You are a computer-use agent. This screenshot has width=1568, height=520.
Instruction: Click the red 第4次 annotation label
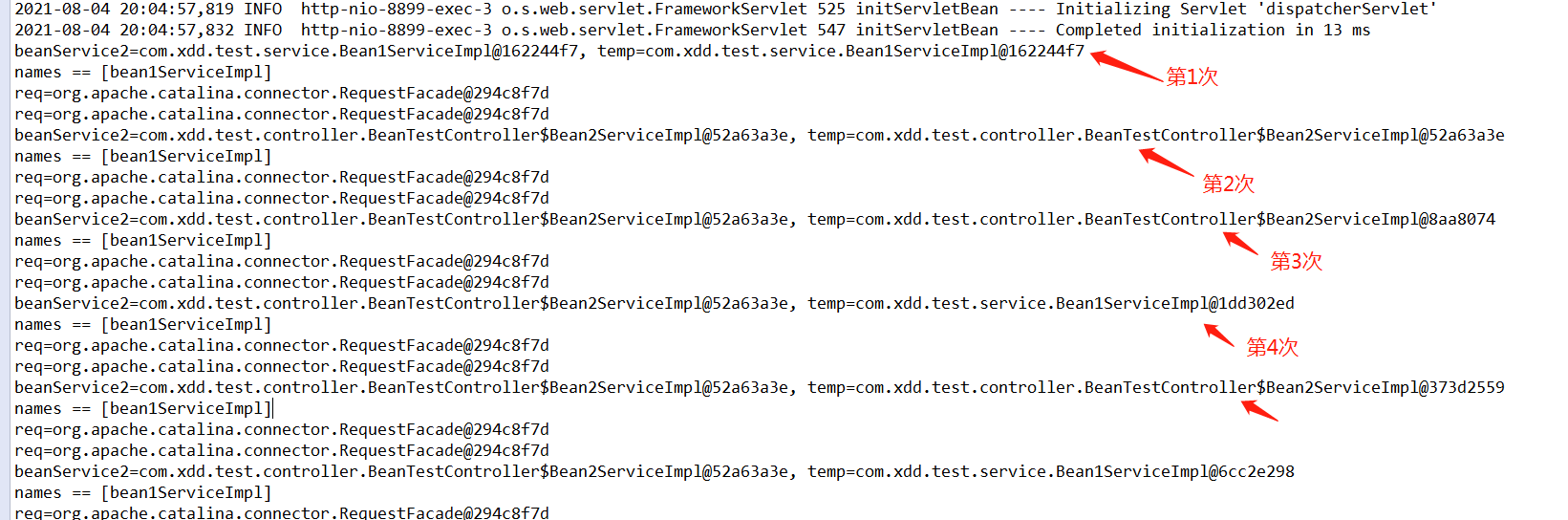point(1273,347)
